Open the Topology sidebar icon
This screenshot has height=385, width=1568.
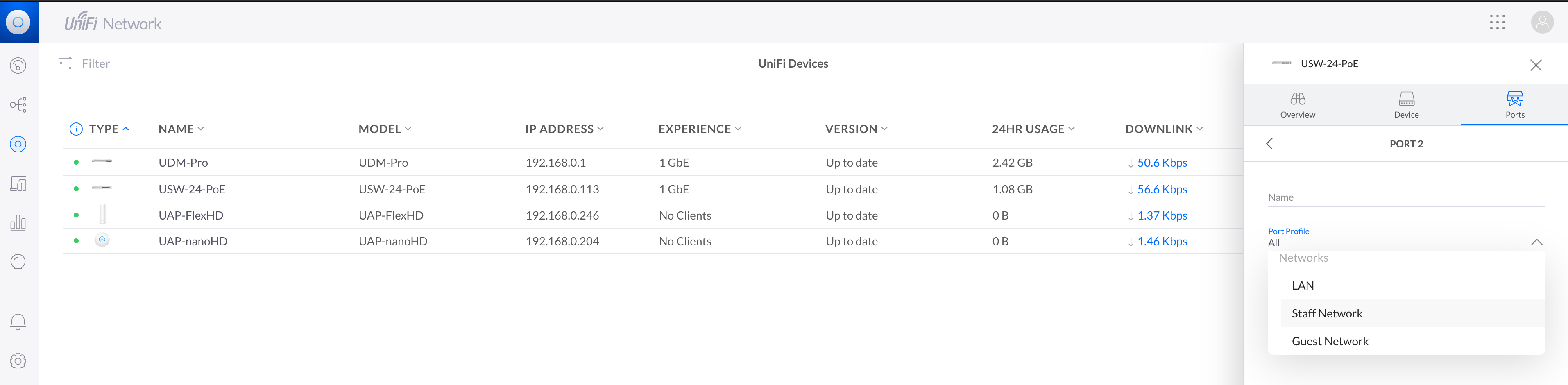(x=18, y=104)
